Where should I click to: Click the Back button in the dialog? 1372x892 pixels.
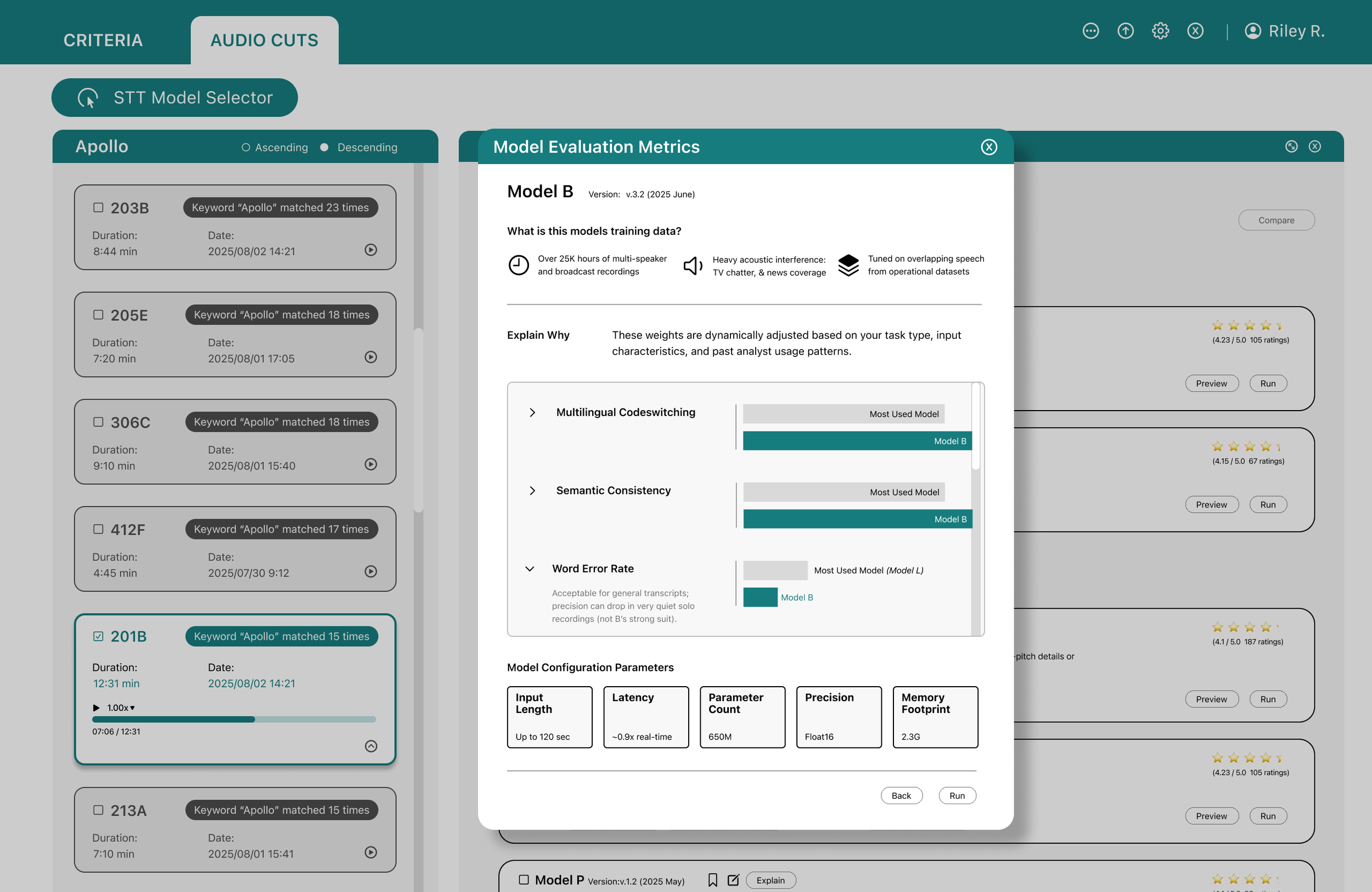(901, 796)
